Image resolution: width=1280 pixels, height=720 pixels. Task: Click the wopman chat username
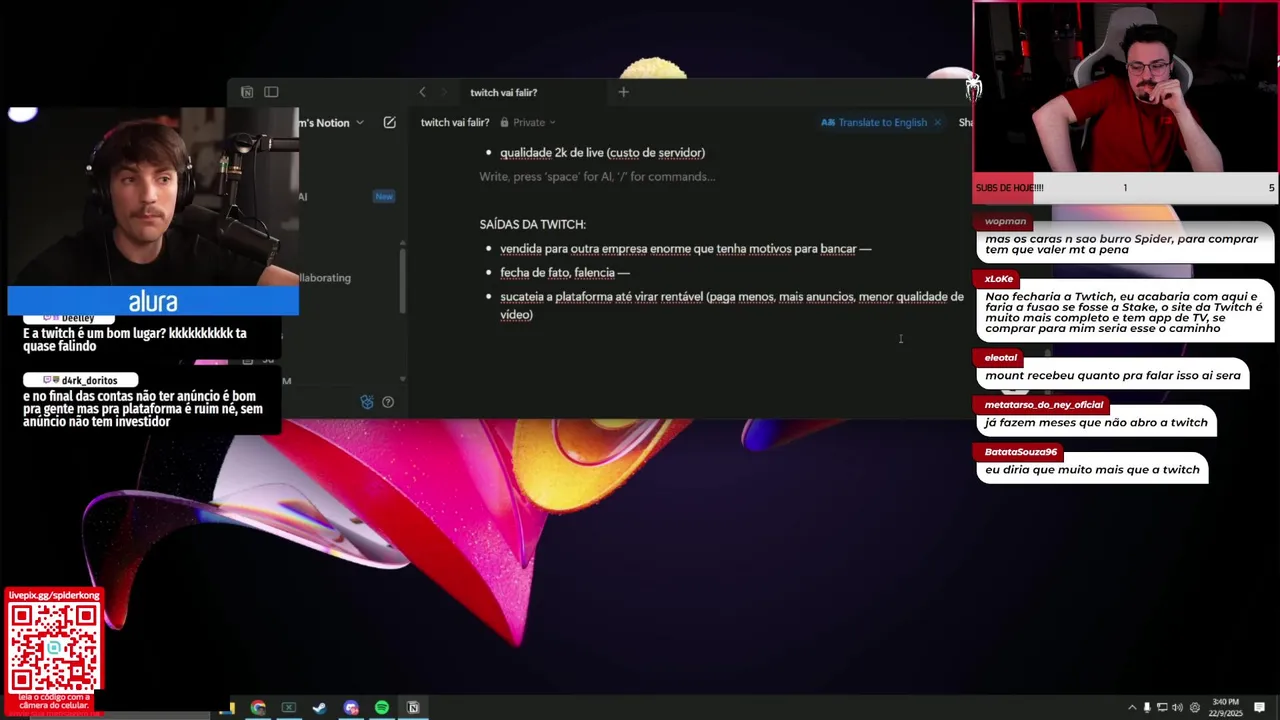click(1005, 221)
